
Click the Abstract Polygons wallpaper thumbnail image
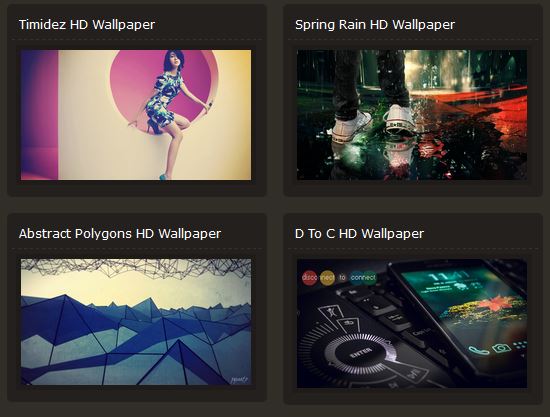(x=136, y=322)
